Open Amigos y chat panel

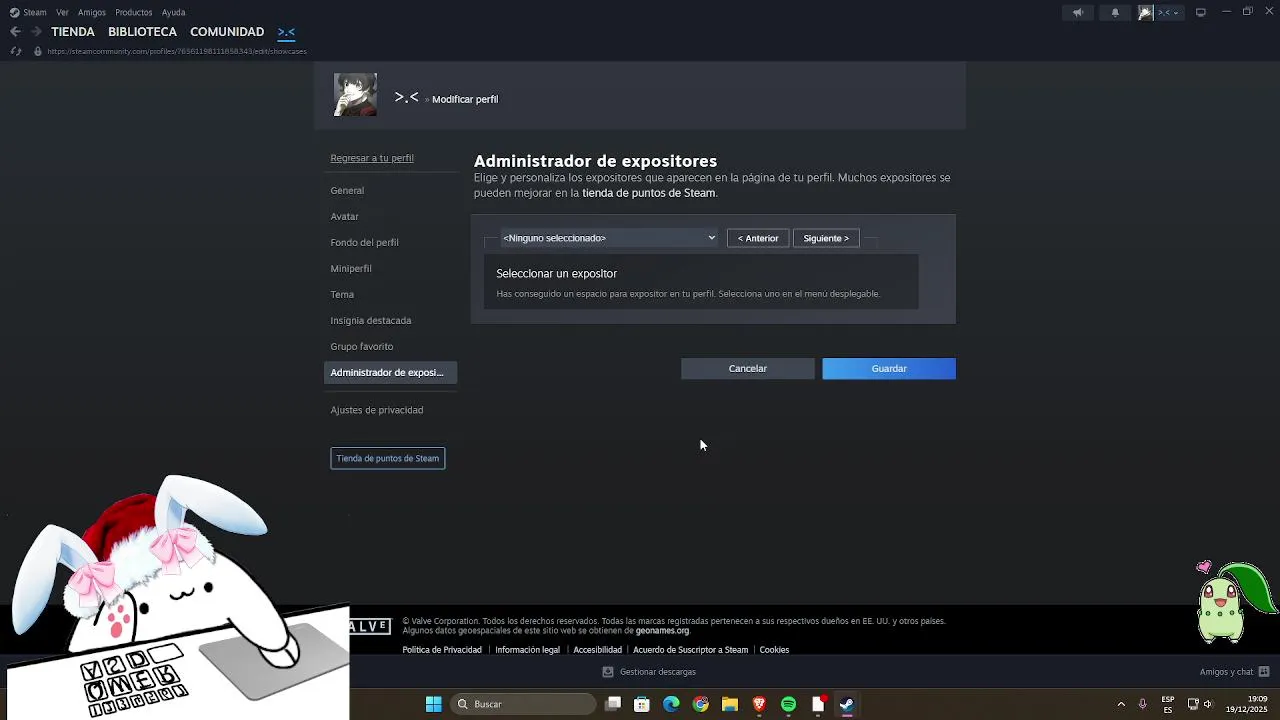tap(1234, 672)
